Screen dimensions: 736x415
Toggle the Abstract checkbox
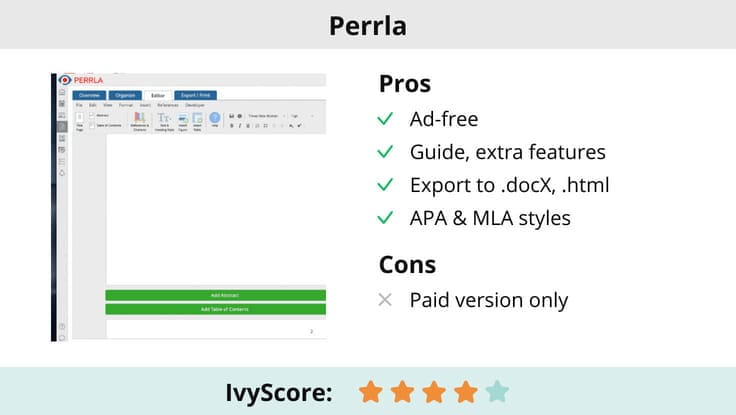(x=92, y=116)
